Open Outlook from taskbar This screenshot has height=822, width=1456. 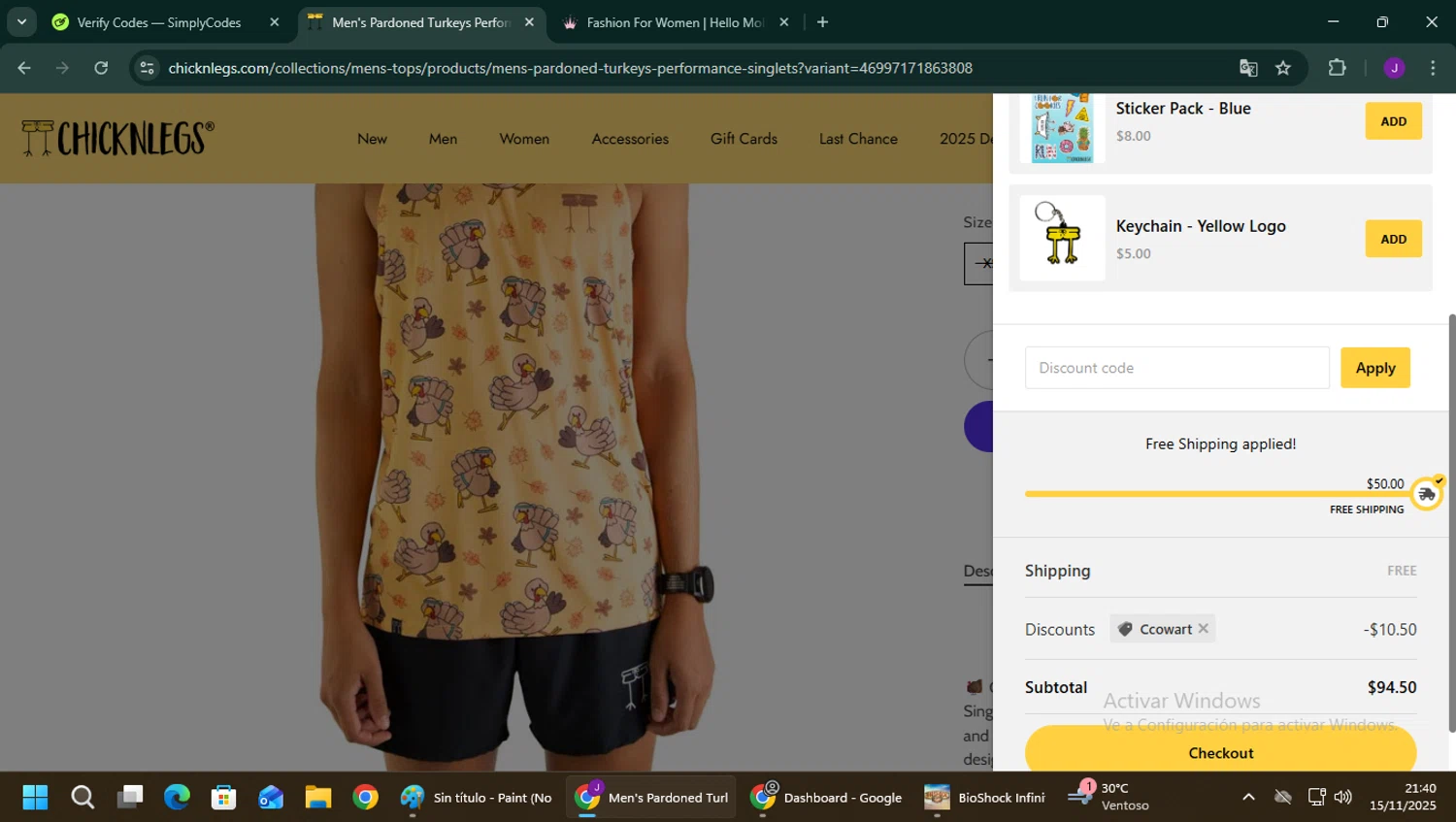click(x=271, y=798)
